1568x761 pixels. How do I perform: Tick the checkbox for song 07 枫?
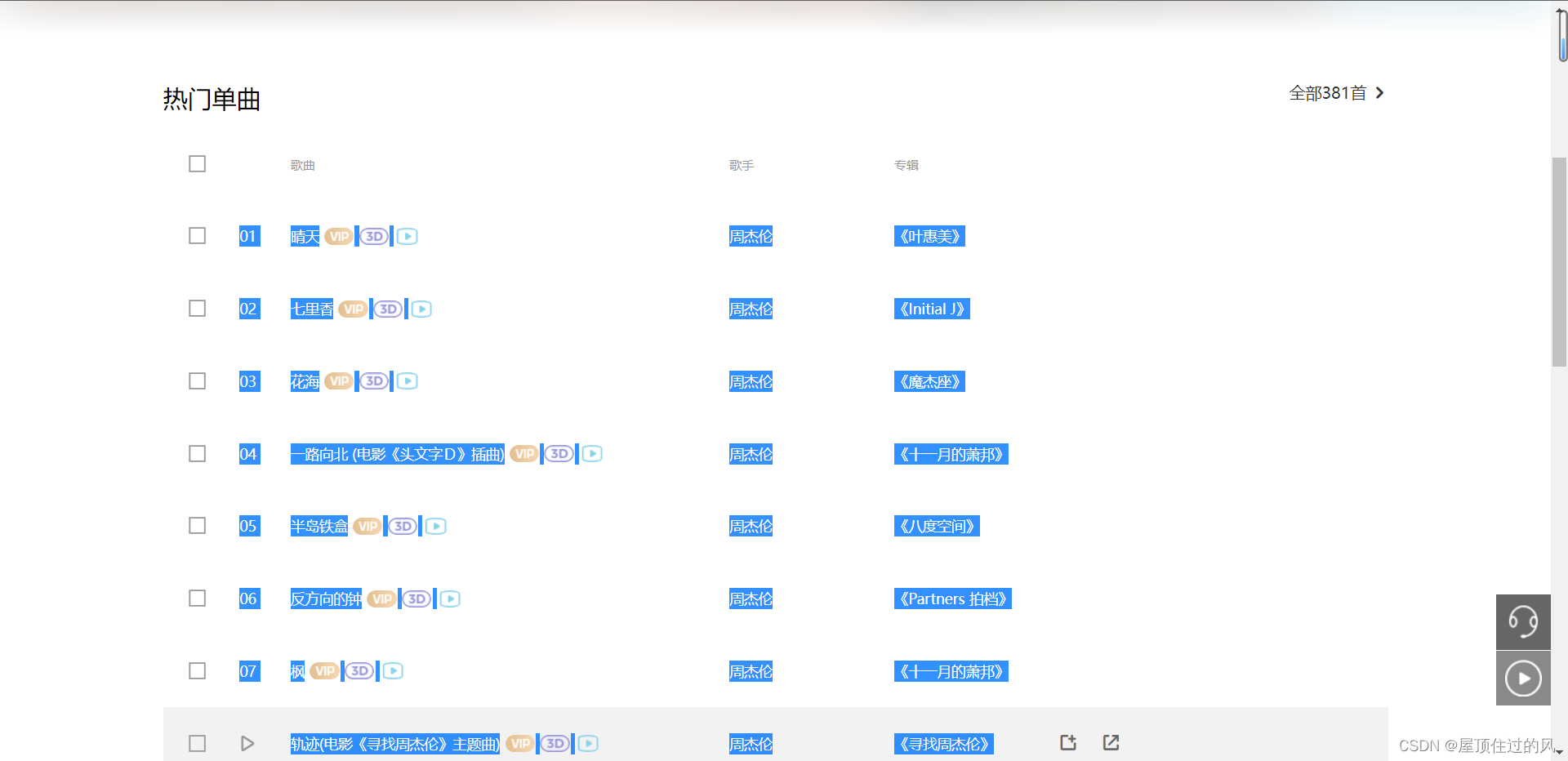pos(197,671)
